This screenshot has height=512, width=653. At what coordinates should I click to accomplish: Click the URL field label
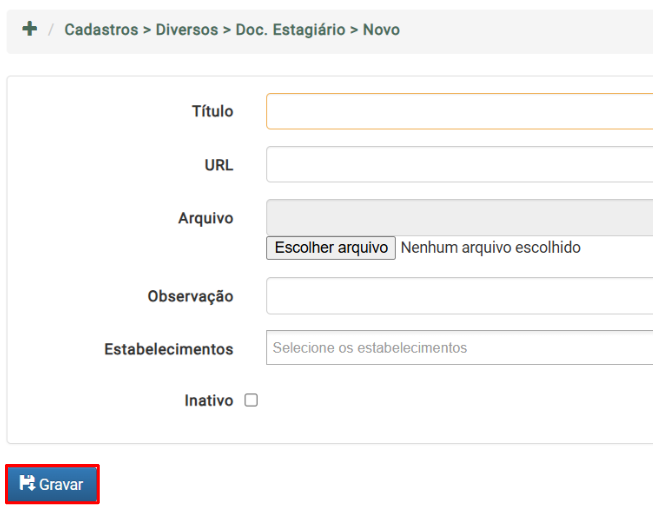pyautogui.click(x=219, y=165)
